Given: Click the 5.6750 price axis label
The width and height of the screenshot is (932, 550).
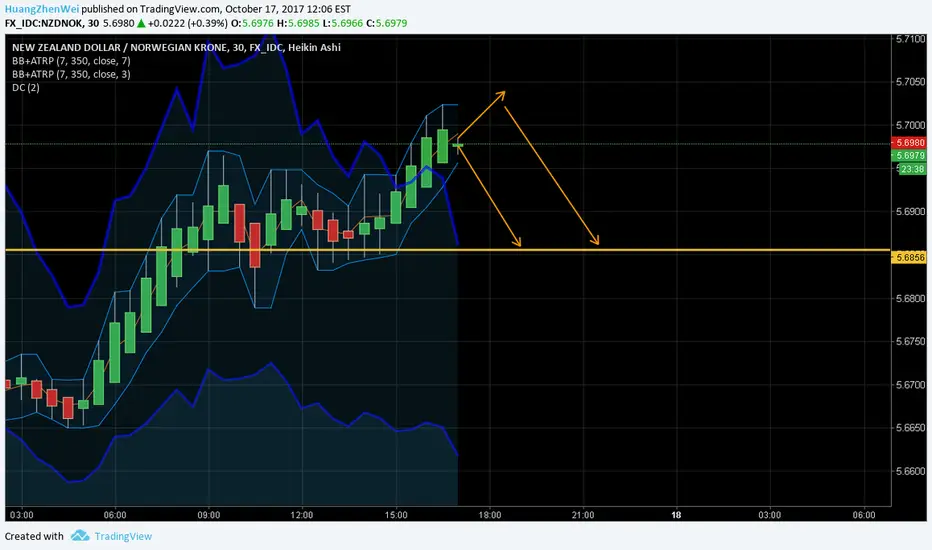Looking at the screenshot, I should point(911,341).
